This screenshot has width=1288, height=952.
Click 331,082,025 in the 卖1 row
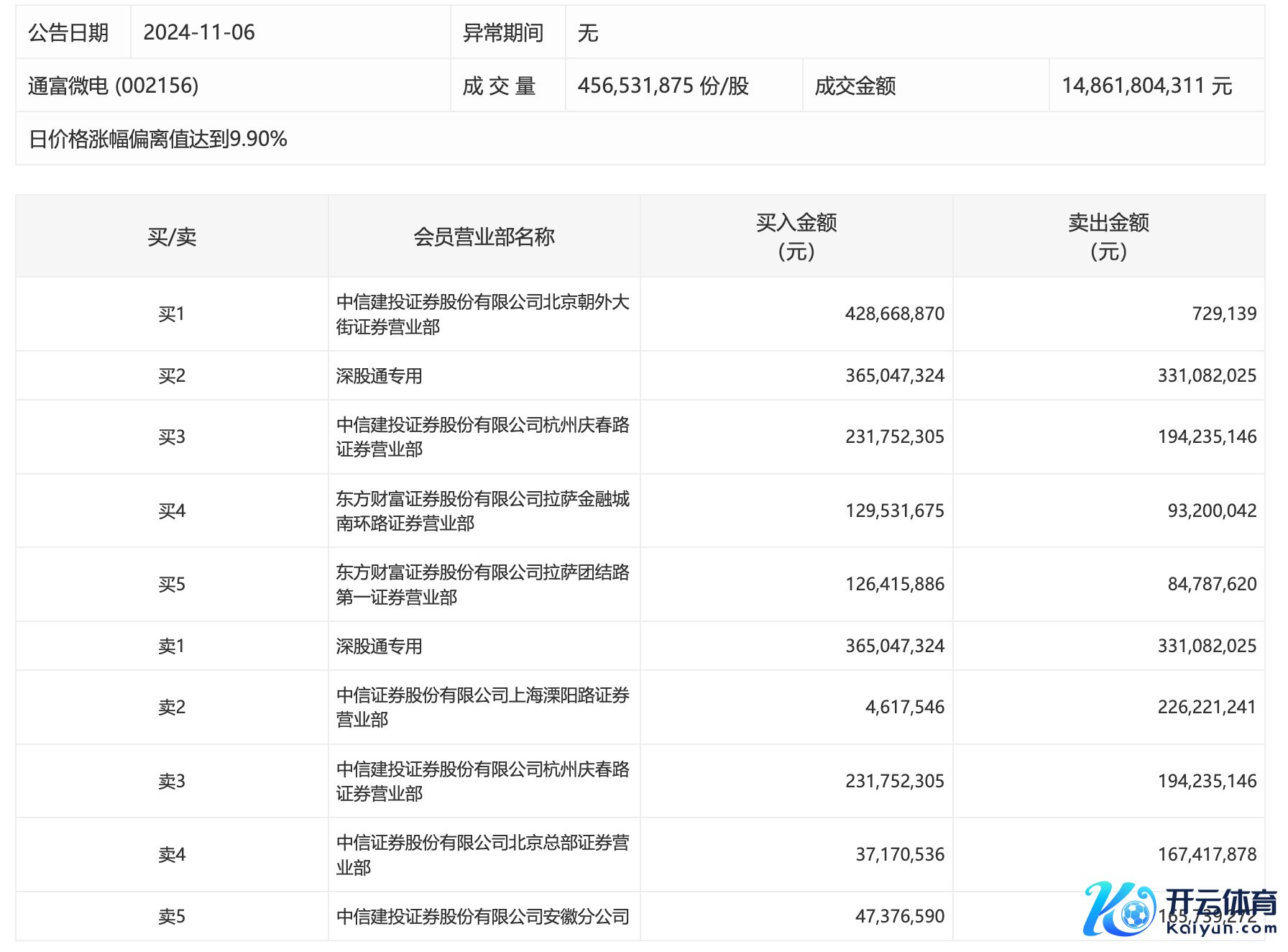tap(1207, 646)
